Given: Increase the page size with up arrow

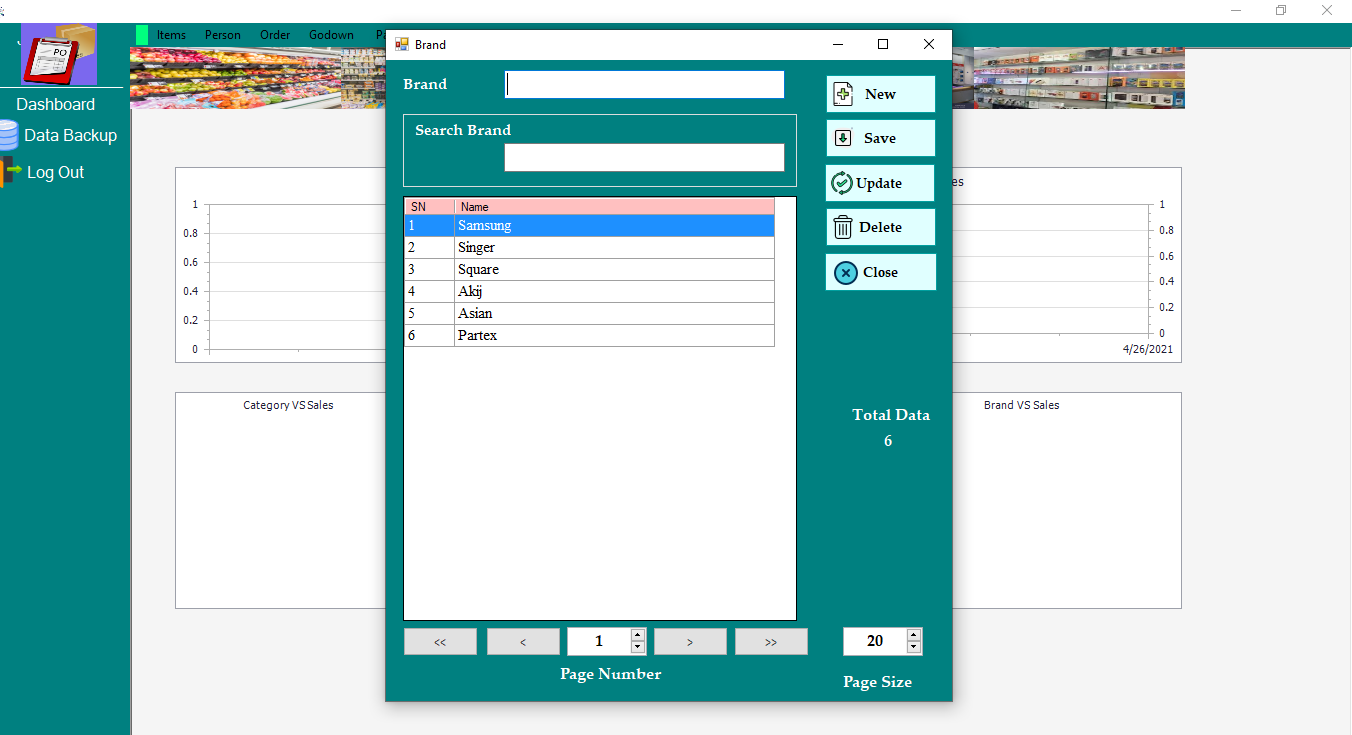Looking at the screenshot, I should click(913, 635).
